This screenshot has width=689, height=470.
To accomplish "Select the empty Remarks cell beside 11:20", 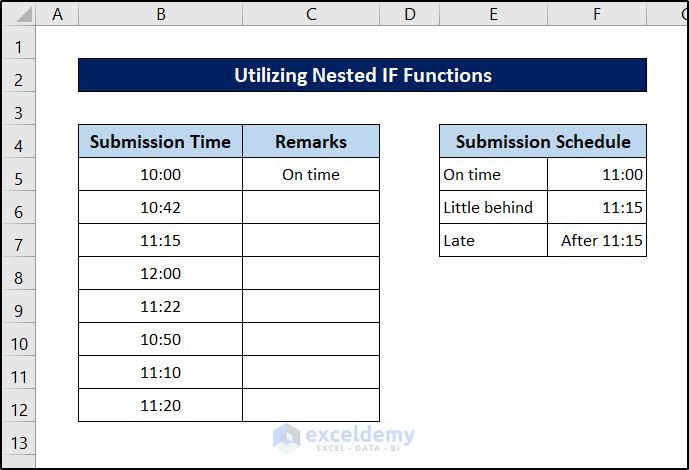I will coord(311,405).
